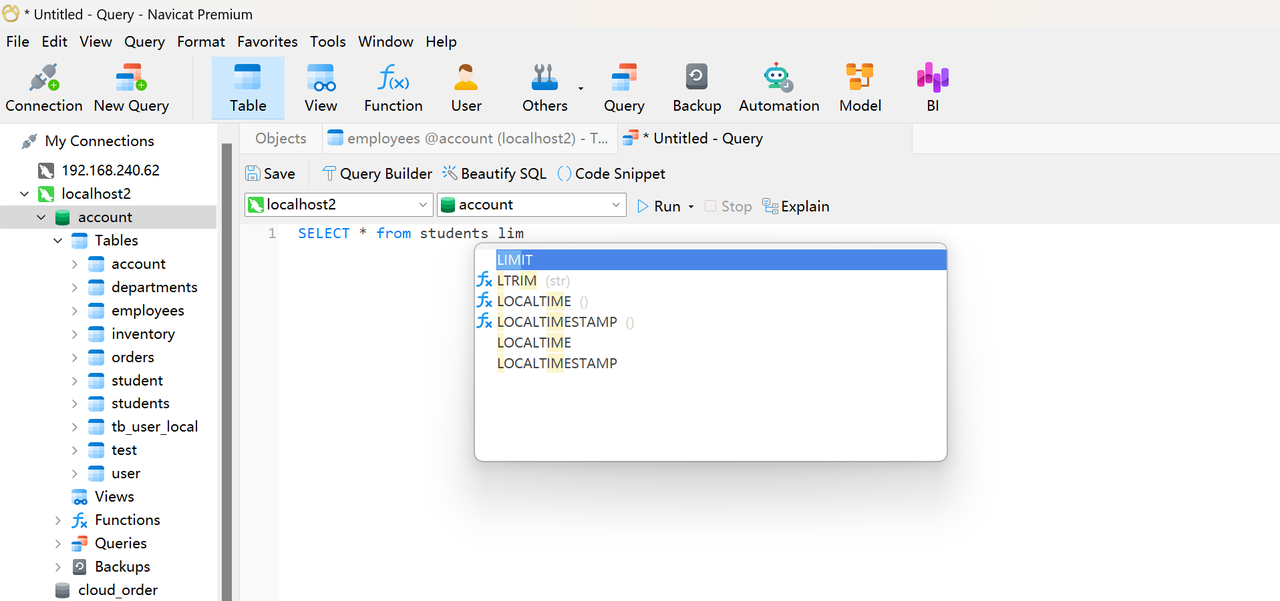
Task: Open the File menu
Action: point(17,41)
